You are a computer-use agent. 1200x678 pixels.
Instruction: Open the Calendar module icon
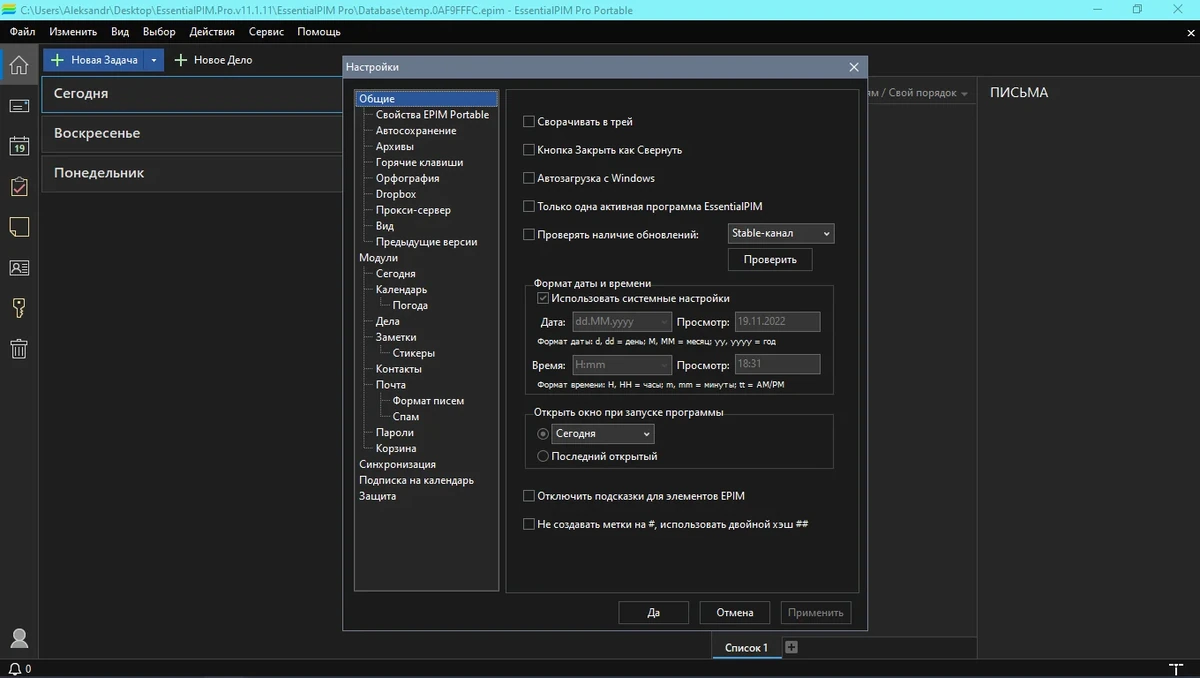[18, 146]
